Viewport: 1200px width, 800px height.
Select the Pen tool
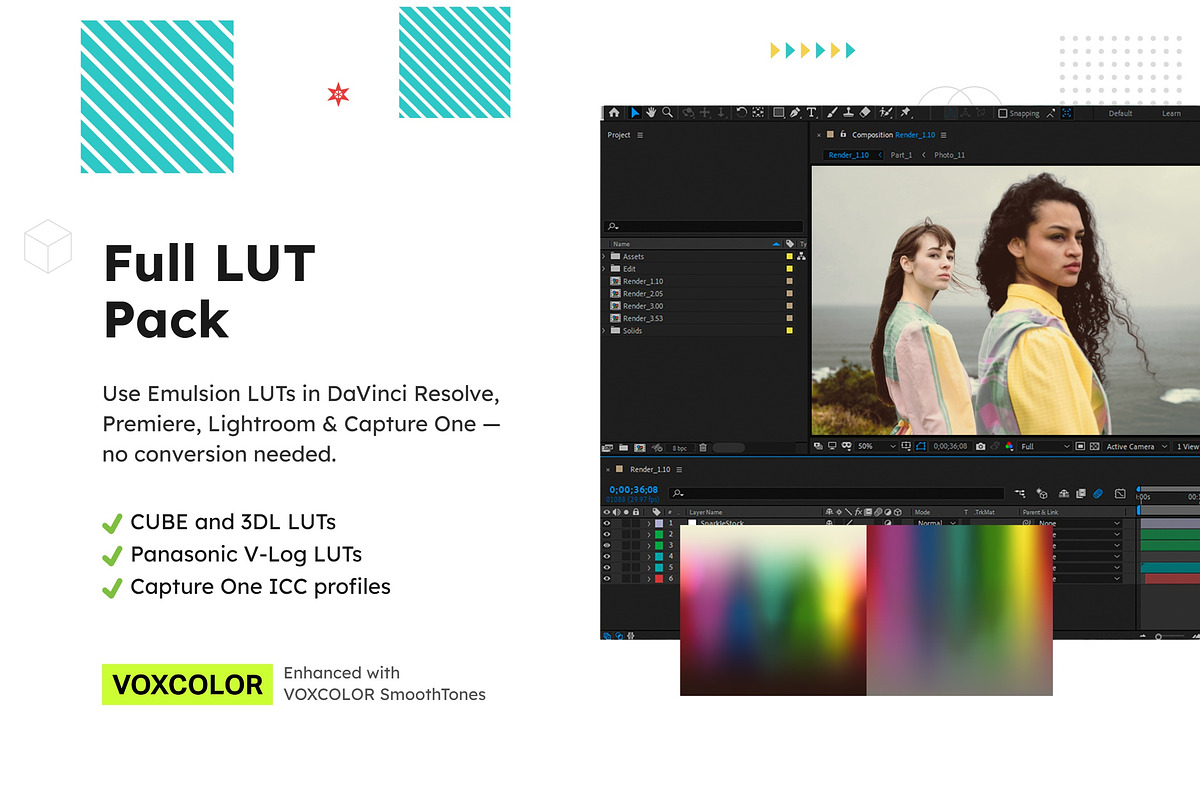[795, 113]
